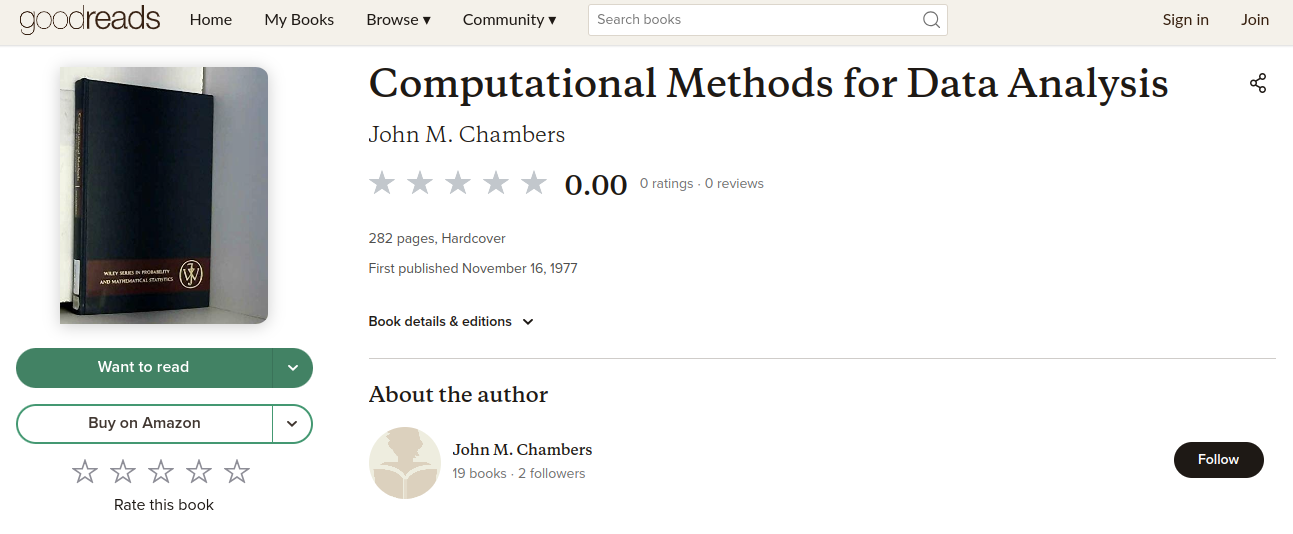Click John M. Chambers' author avatar
The image size is (1293, 534).
coord(405,462)
